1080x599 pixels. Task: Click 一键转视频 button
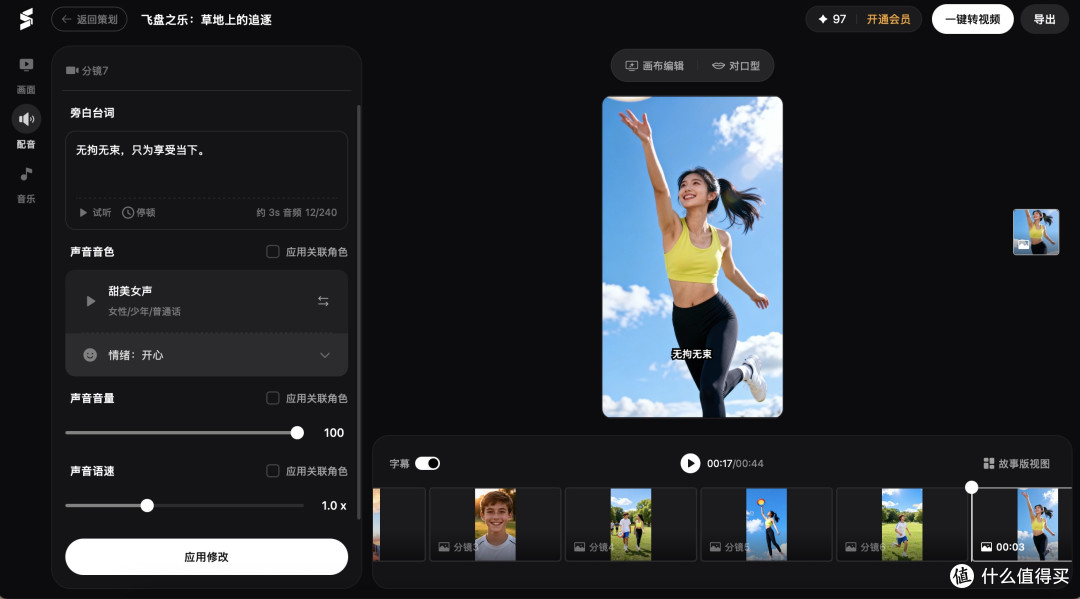click(x=973, y=19)
